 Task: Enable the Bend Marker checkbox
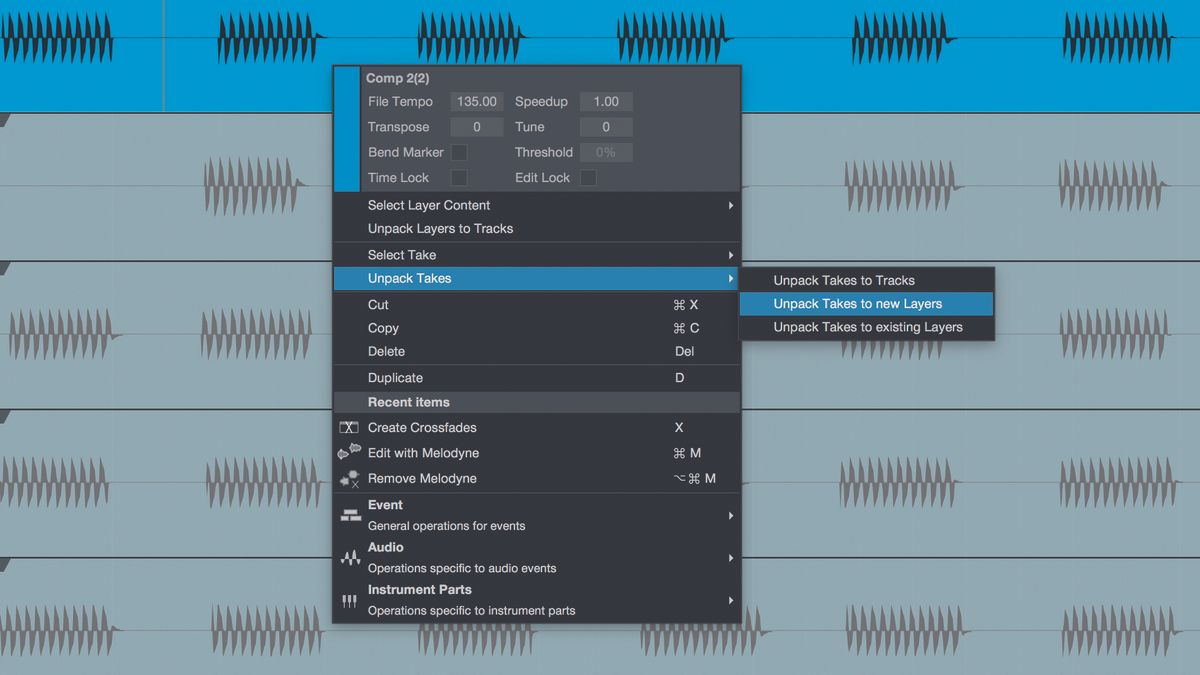pos(459,152)
